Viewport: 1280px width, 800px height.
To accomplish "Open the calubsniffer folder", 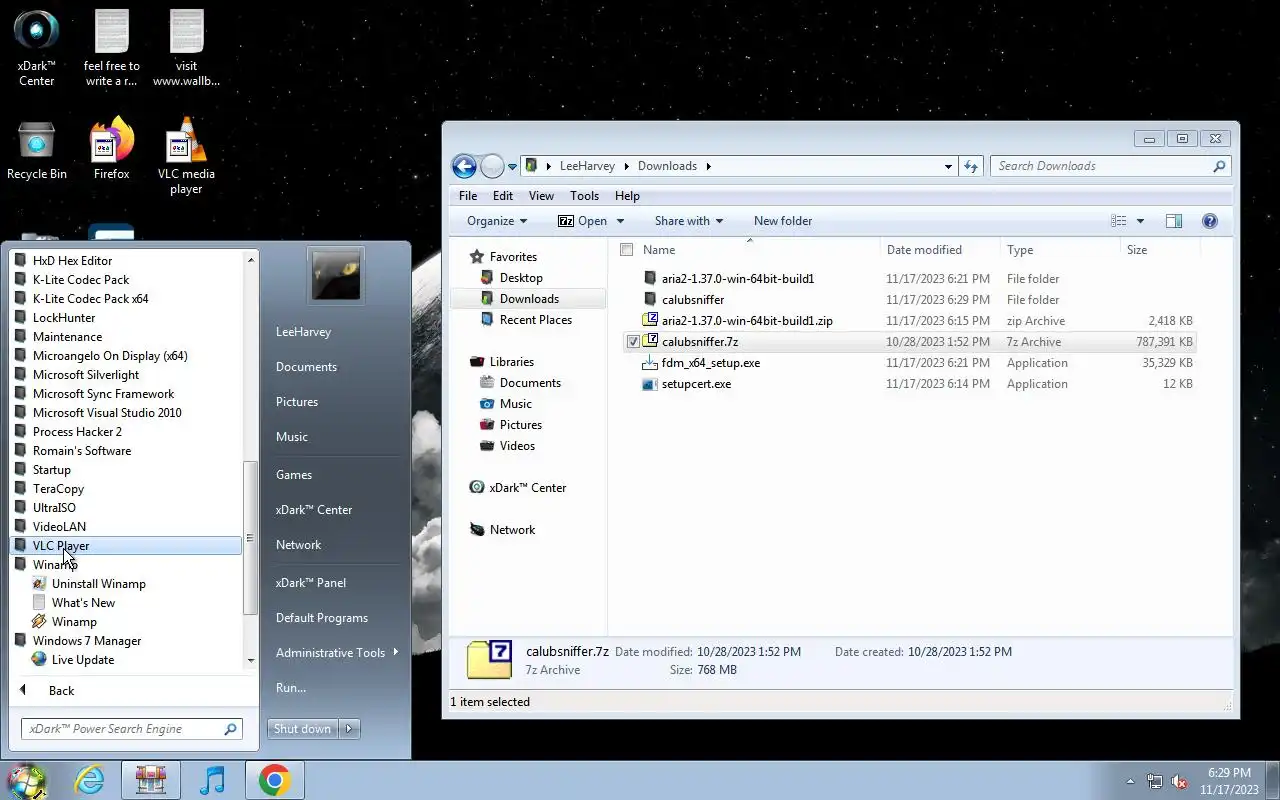I will pyautogui.click(x=693, y=300).
